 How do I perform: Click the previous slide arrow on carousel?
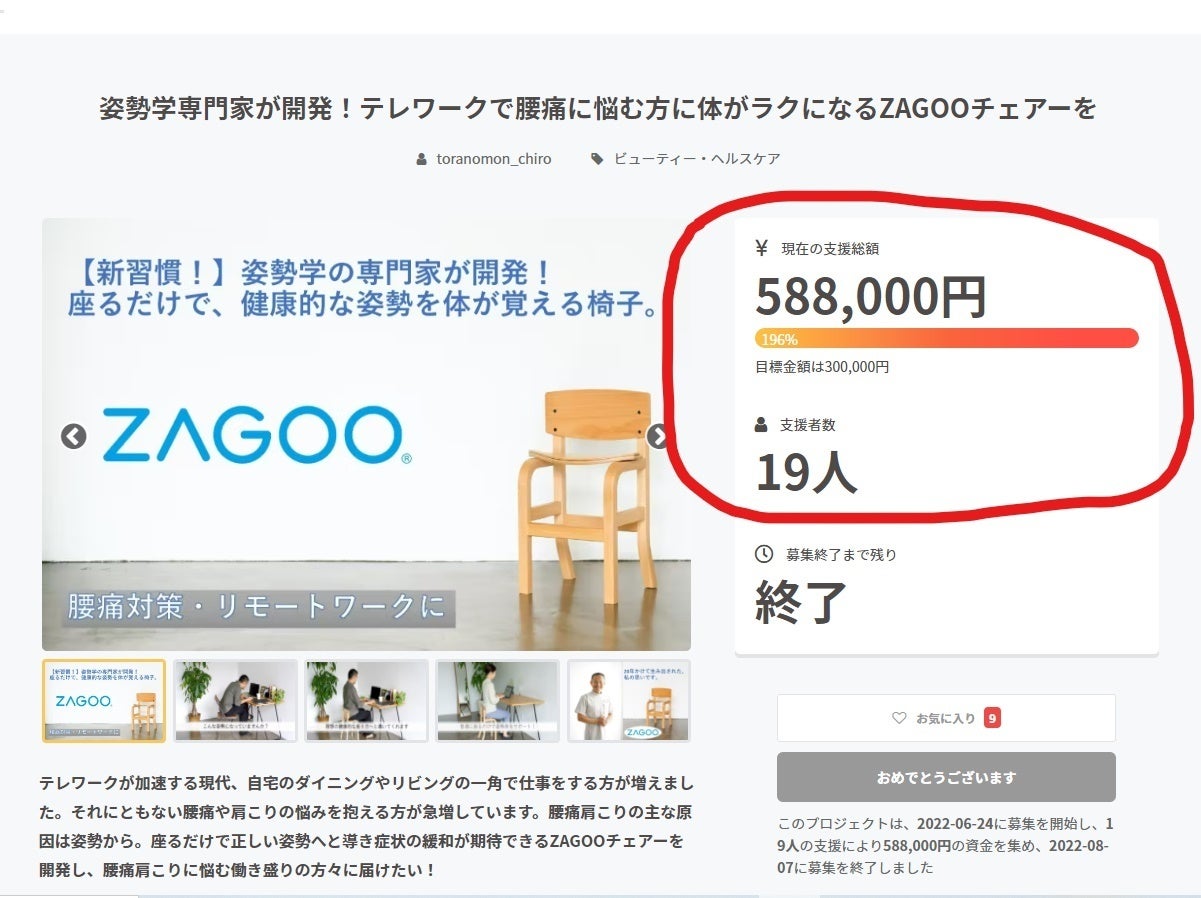click(x=74, y=436)
